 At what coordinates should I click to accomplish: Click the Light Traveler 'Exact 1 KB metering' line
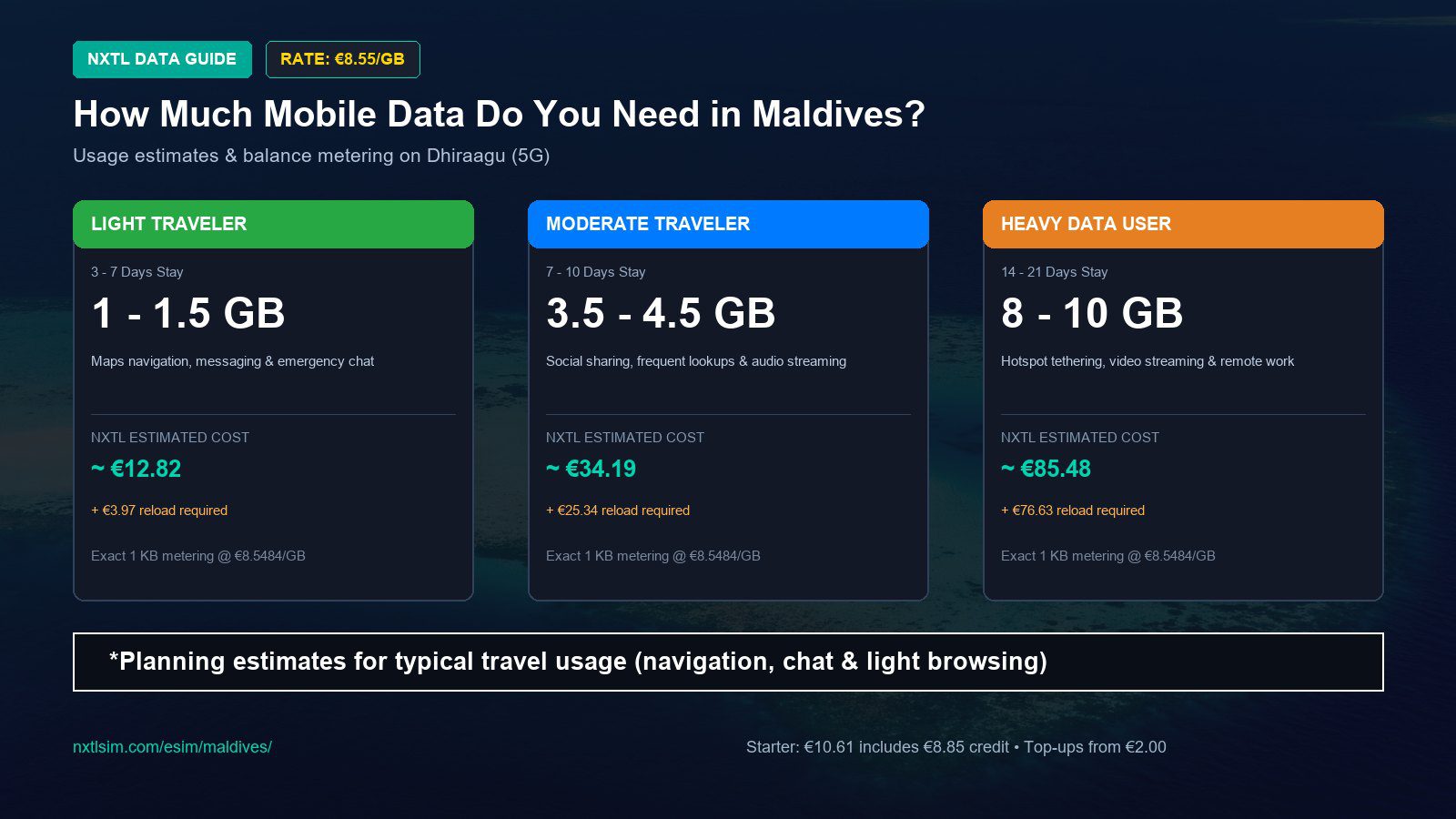coord(198,556)
